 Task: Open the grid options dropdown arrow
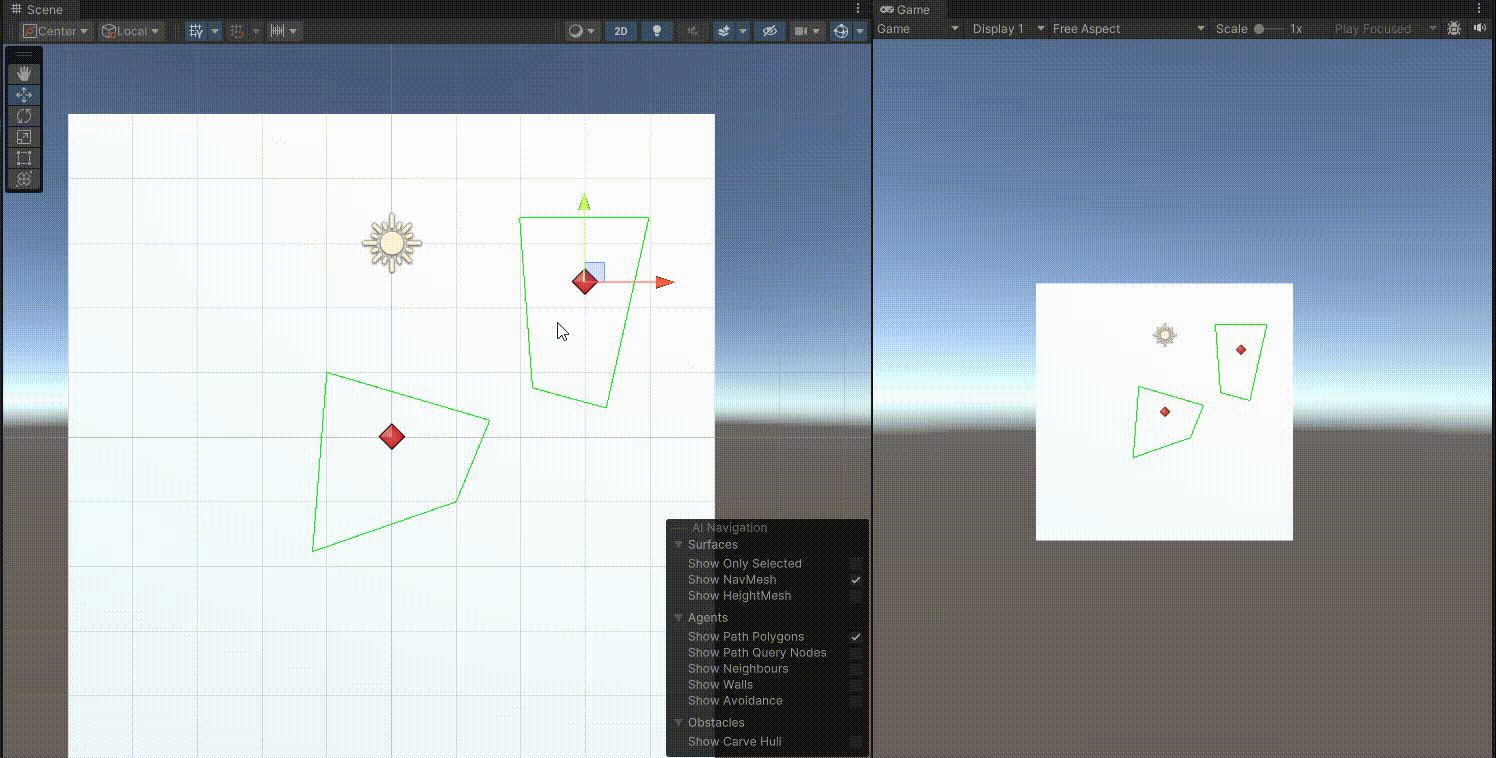[215, 31]
